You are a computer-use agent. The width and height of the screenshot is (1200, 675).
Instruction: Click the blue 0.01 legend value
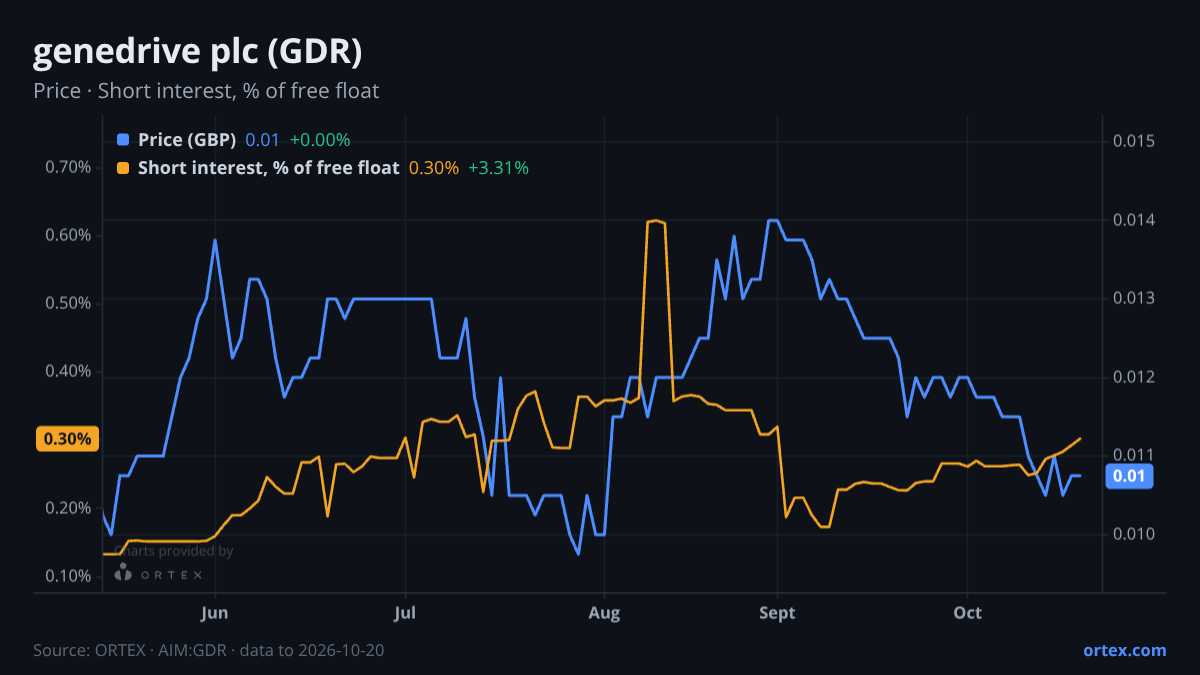[x=262, y=140]
